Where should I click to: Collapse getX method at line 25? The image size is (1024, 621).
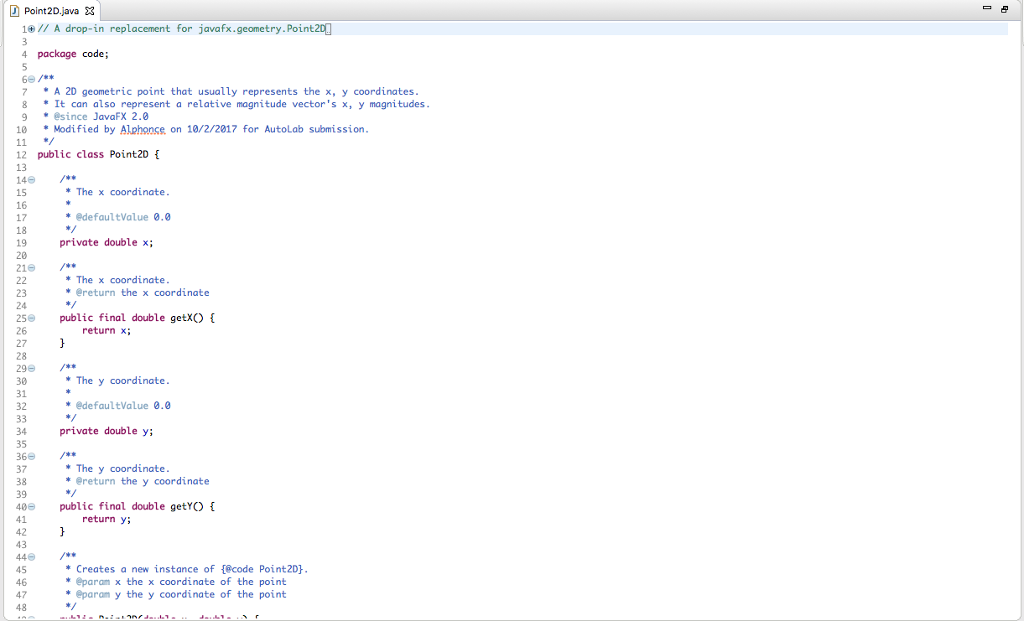31,318
